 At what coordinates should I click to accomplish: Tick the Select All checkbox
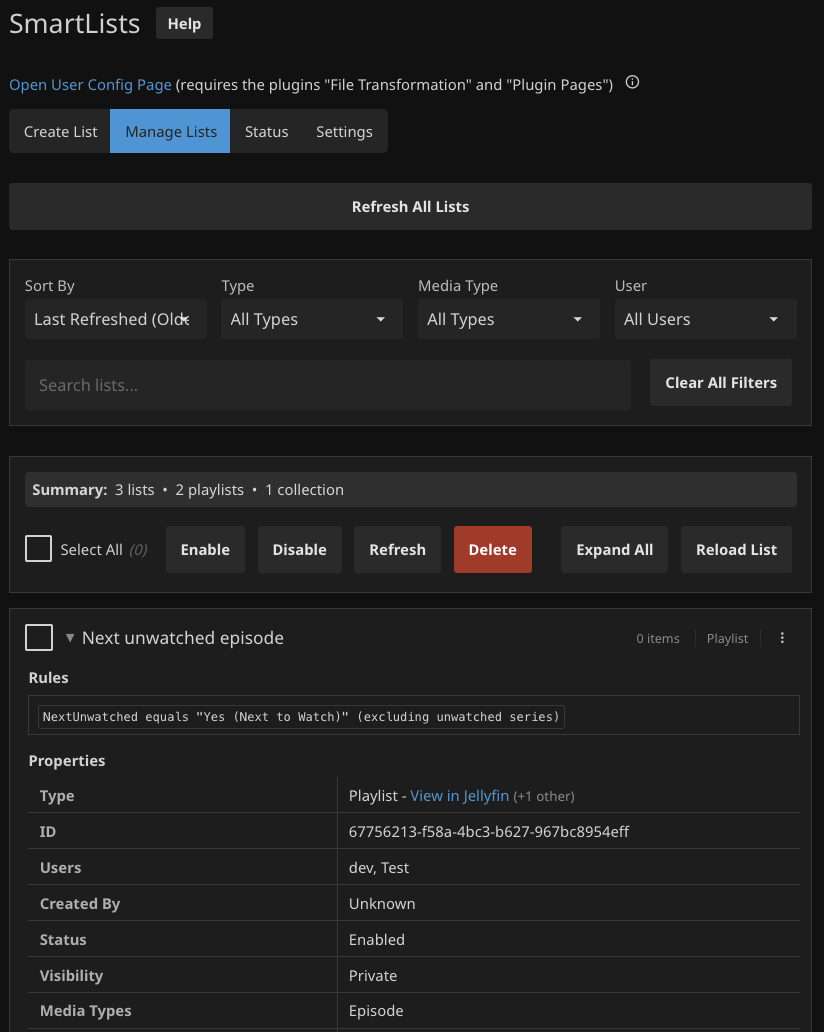click(x=38, y=548)
